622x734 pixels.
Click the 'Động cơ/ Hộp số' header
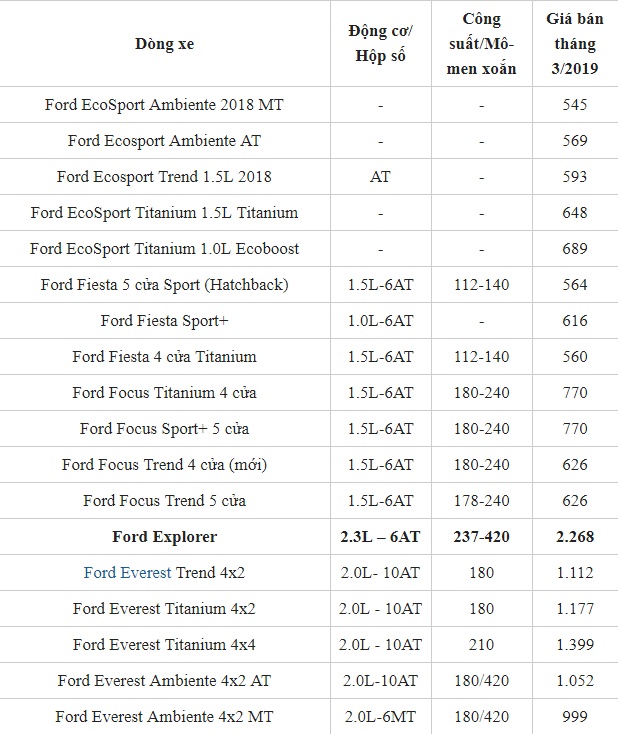tap(379, 44)
